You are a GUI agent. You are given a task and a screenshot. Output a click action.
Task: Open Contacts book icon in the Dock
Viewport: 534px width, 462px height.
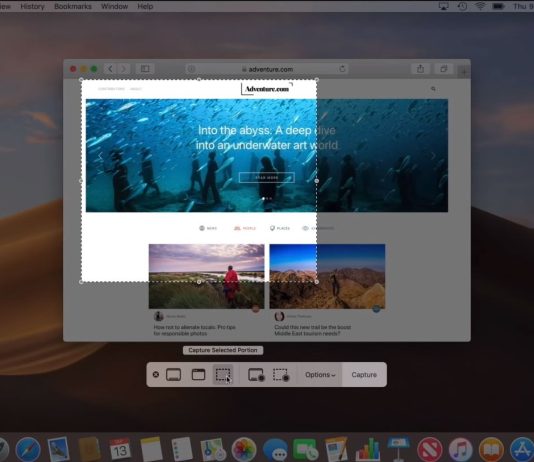click(x=89, y=449)
